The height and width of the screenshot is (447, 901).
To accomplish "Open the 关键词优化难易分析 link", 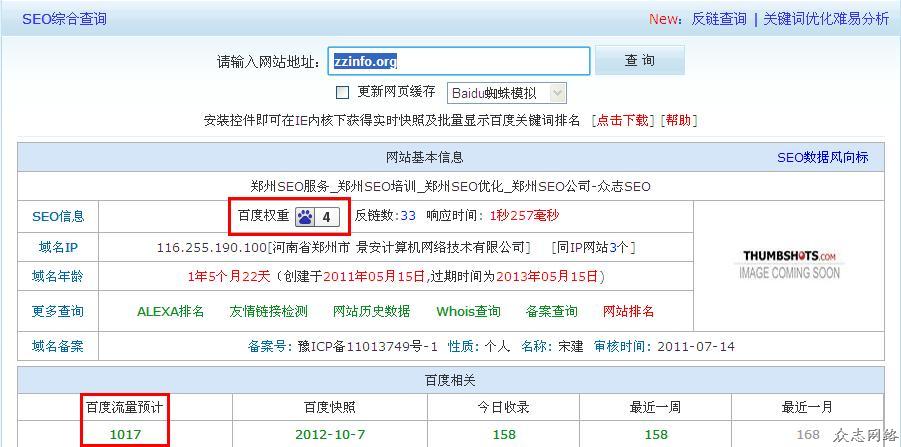I will pos(826,19).
